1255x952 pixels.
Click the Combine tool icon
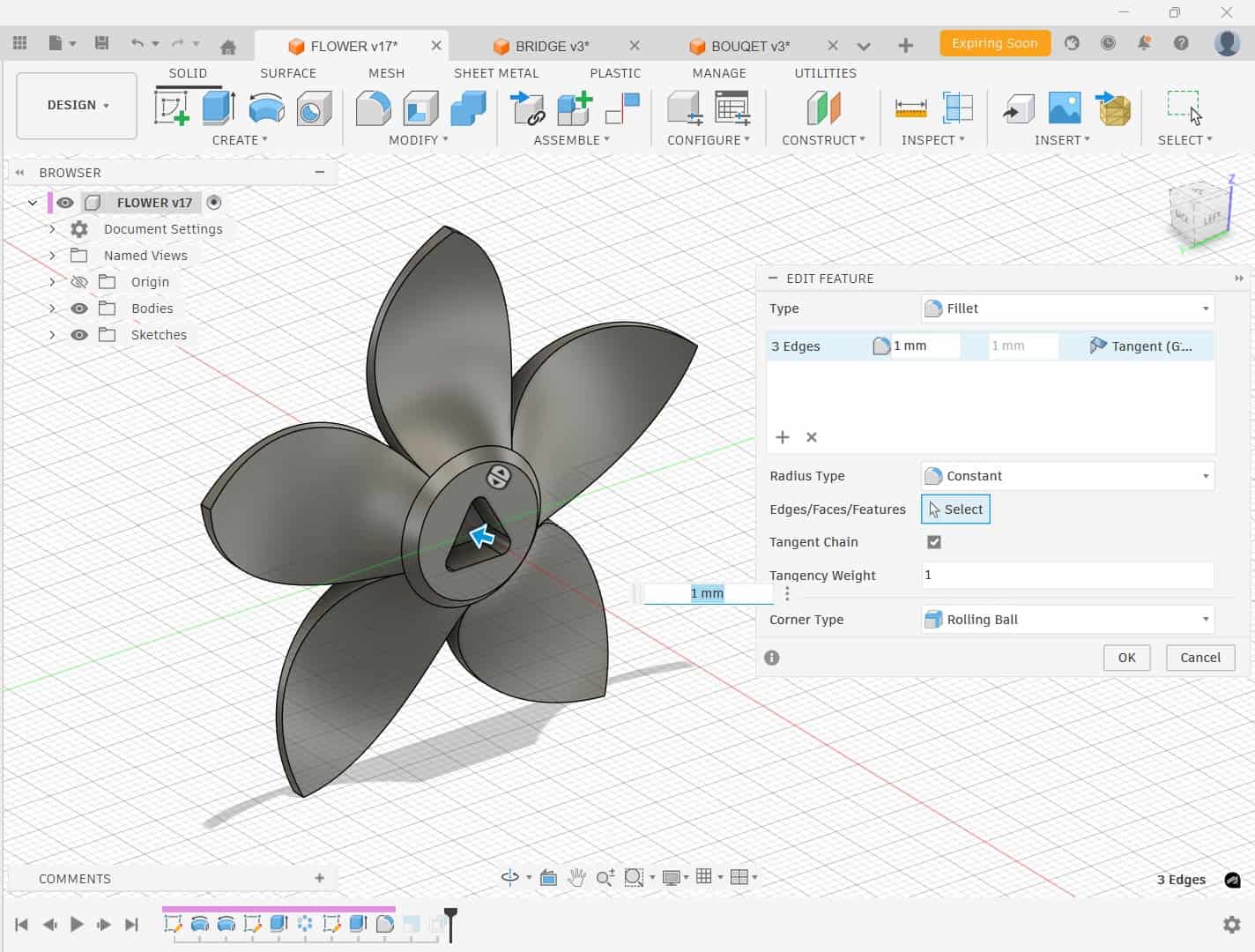(x=468, y=108)
